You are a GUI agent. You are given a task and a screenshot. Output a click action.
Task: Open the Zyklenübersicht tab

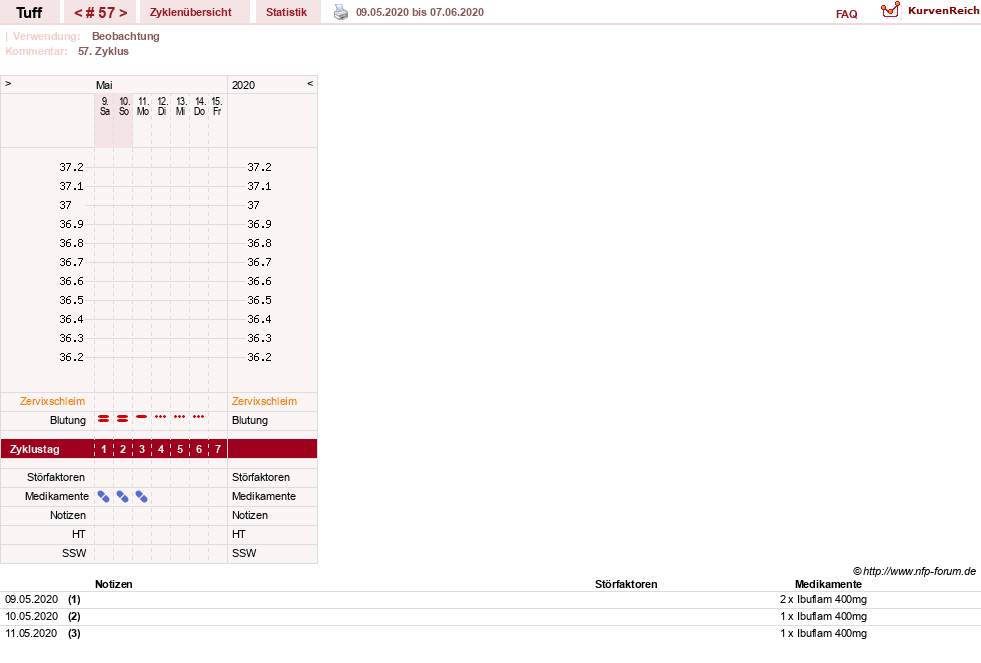[x=191, y=12]
